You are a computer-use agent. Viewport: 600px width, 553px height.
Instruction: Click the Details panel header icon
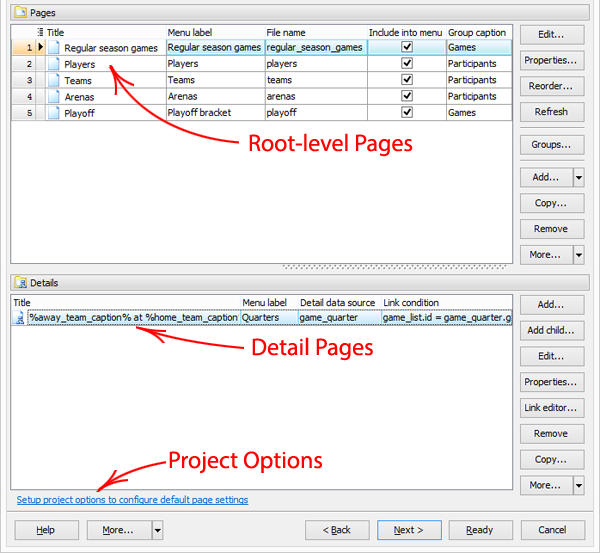click(19, 284)
